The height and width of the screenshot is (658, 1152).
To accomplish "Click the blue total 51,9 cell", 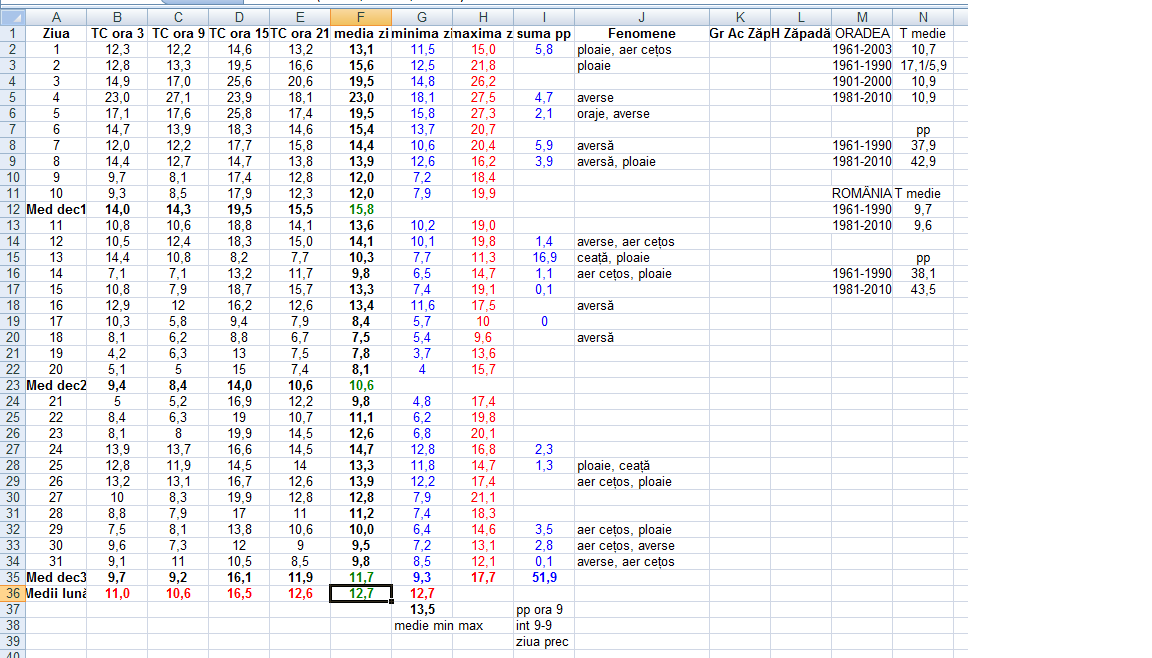I will [544, 577].
